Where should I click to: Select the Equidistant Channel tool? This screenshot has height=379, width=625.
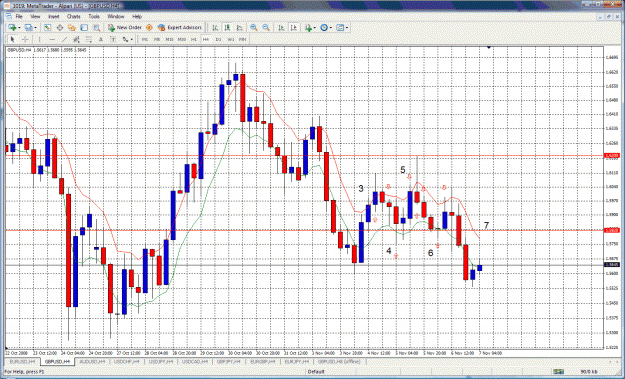(x=77, y=39)
